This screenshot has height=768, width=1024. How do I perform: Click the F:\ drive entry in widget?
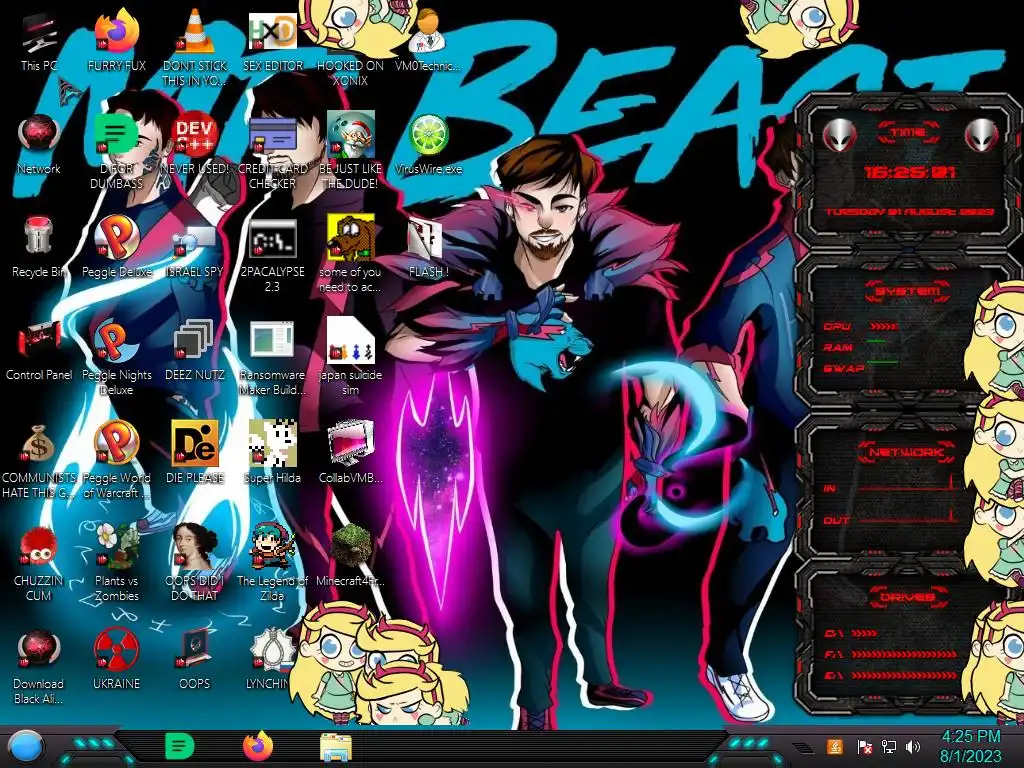(x=890, y=654)
